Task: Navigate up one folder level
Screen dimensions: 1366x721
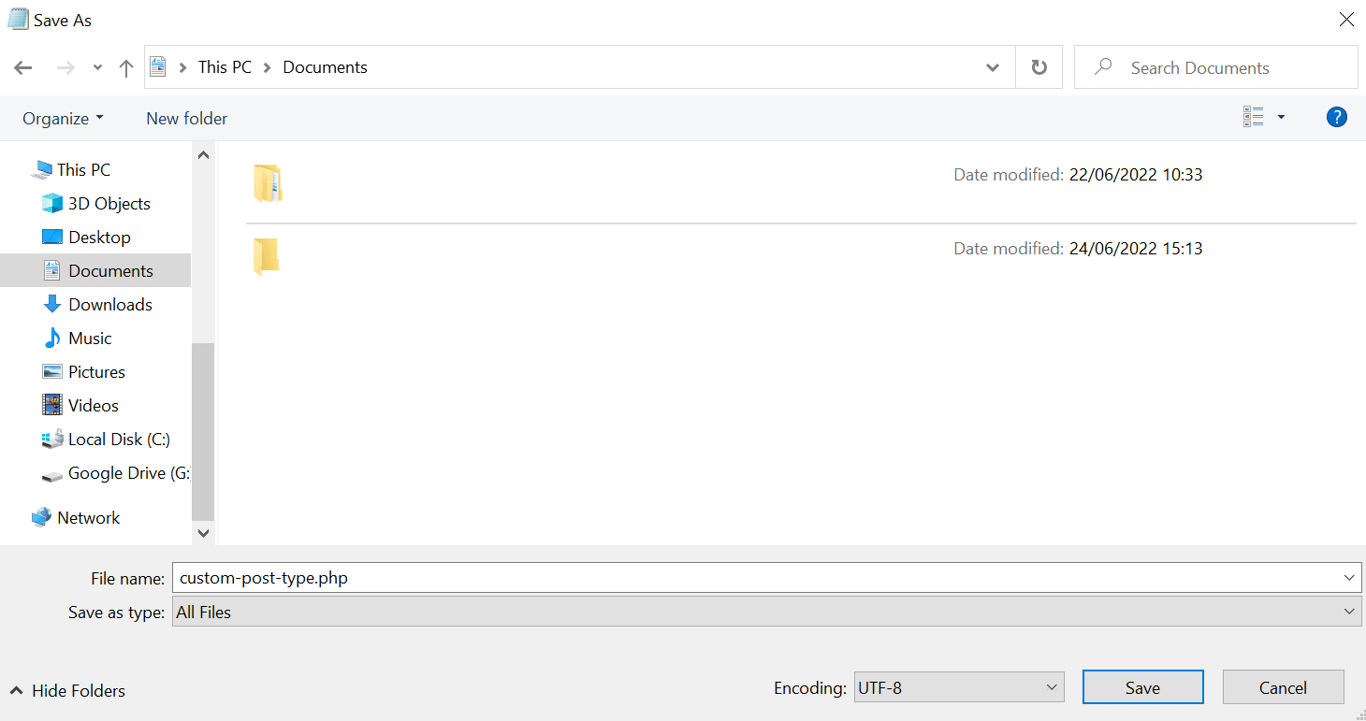Action: pos(125,67)
